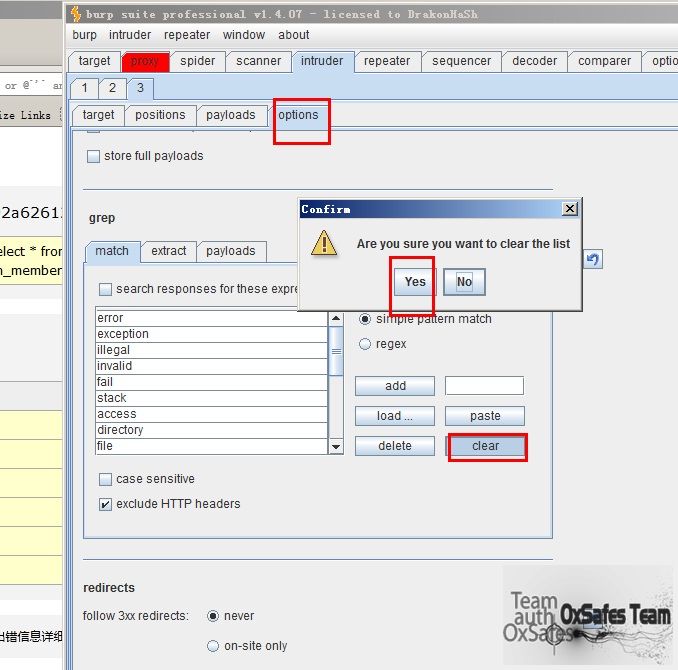The width and height of the screenshot is (678, 670).
Task: Click scroll down arrow of expression list
Action: 336,446
